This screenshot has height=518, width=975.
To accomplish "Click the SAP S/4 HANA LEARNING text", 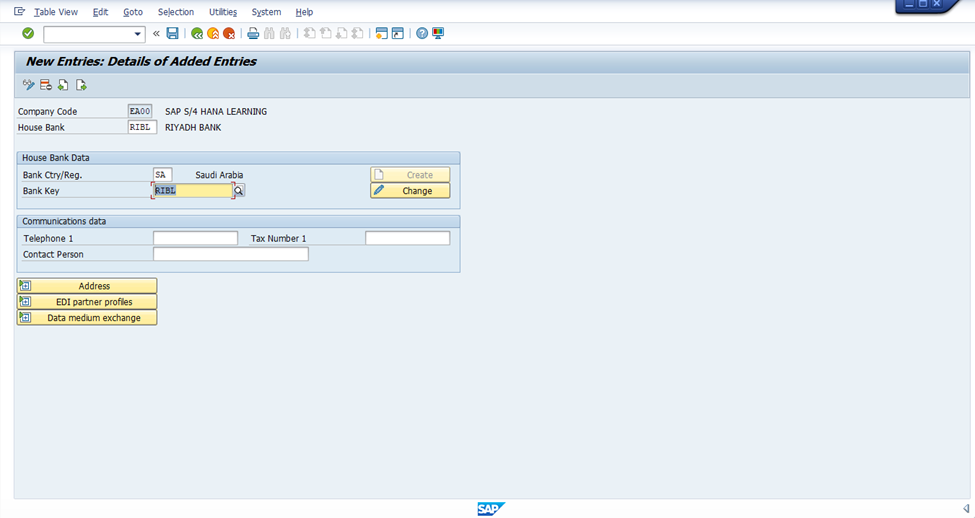I will click(x=216, y=111).
